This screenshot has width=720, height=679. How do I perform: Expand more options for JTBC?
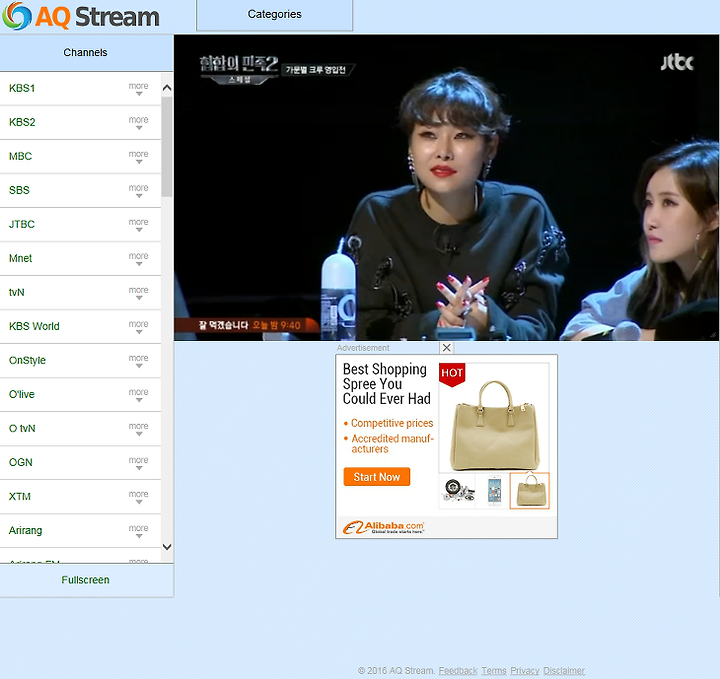point(139,224)
